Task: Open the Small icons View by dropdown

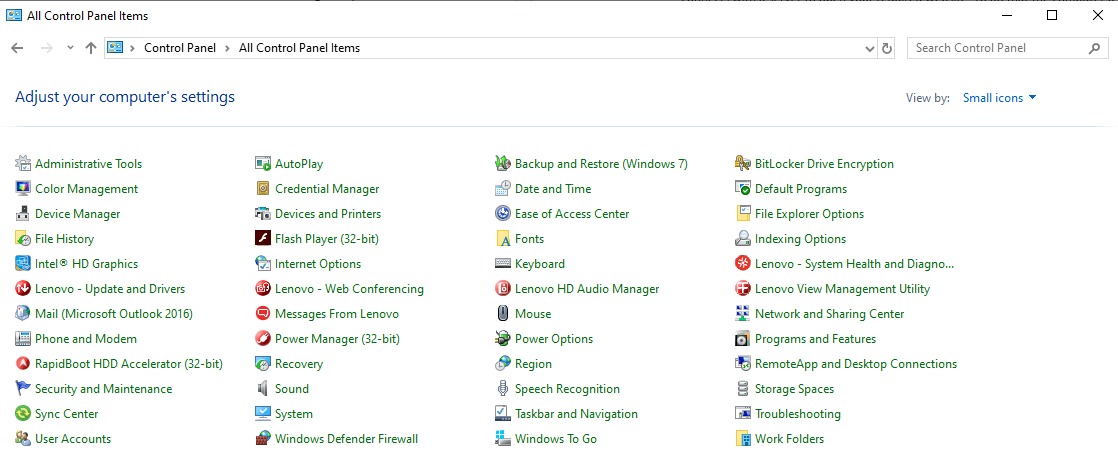Action: pos(999,98)
